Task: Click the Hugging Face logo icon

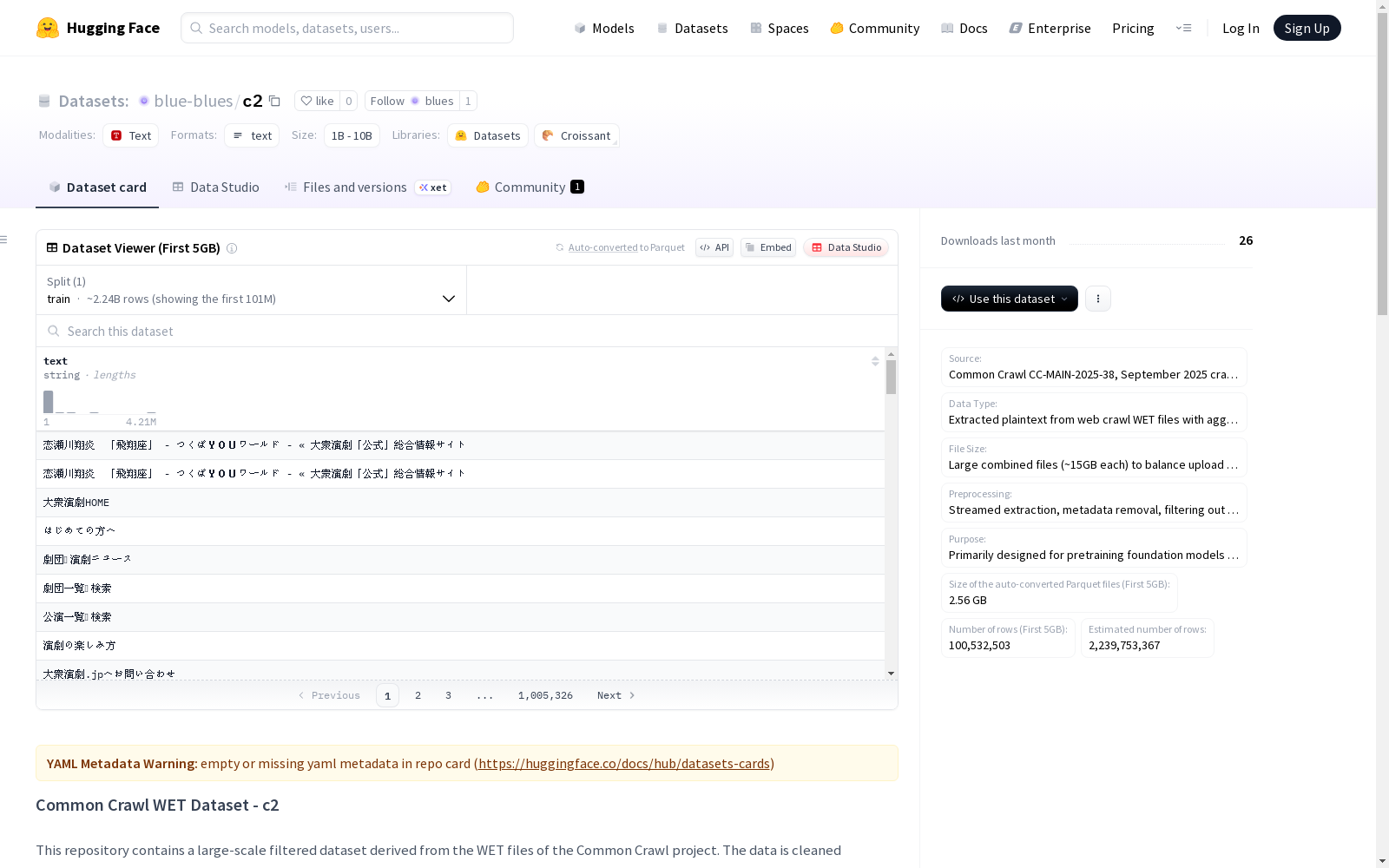Action: [48, 28]
